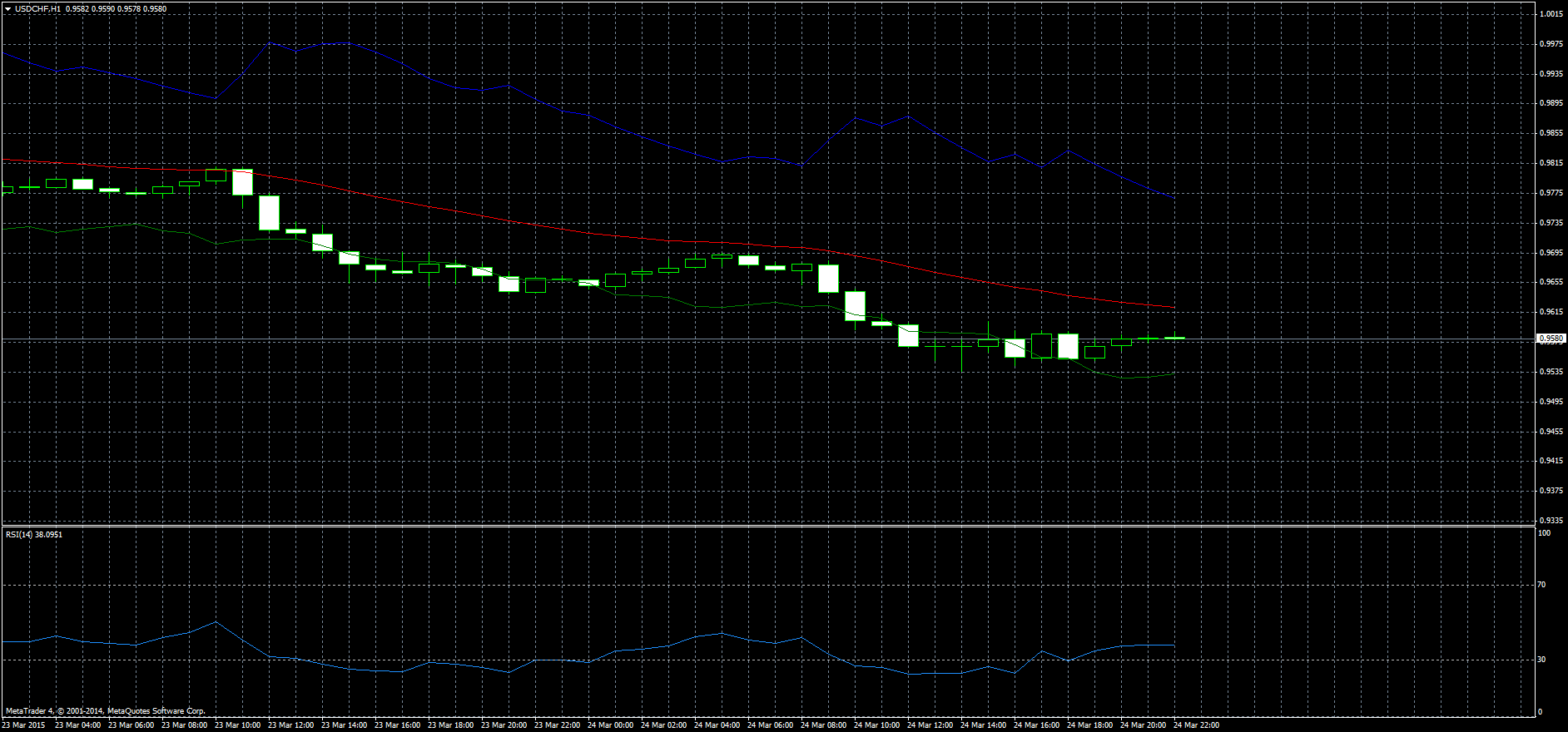Click the 0.9495 price axis label
This screenshot has width=1568, height=732.
[x=1551, y=402]
